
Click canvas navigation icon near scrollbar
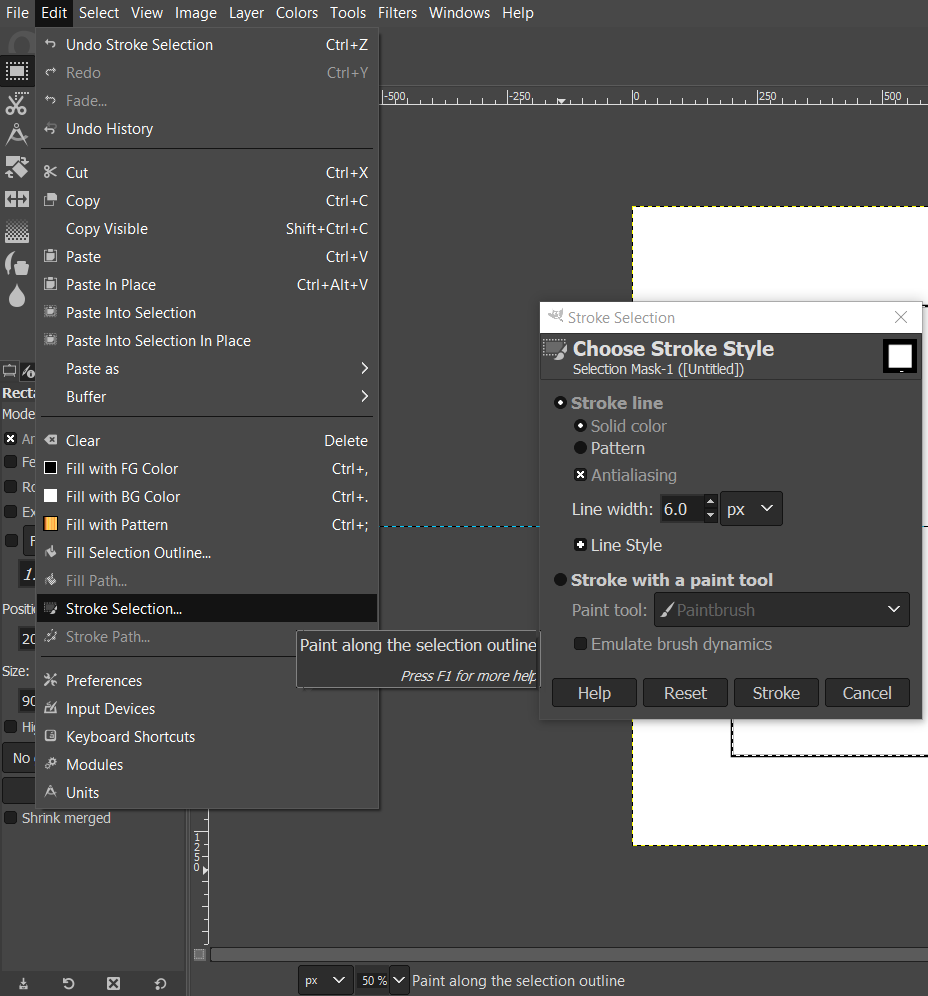pyautogui.click(x=199, y=954)
